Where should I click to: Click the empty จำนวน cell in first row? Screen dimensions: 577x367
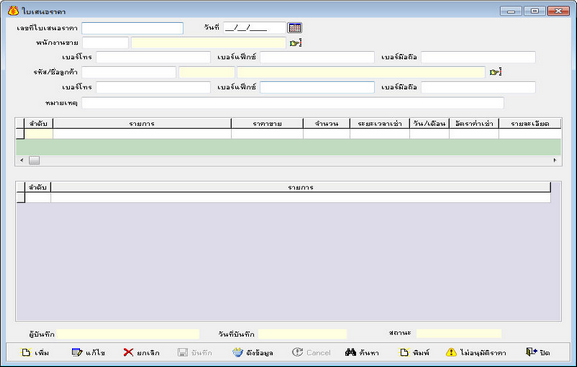pyautogui.click(x=326, y=134)
